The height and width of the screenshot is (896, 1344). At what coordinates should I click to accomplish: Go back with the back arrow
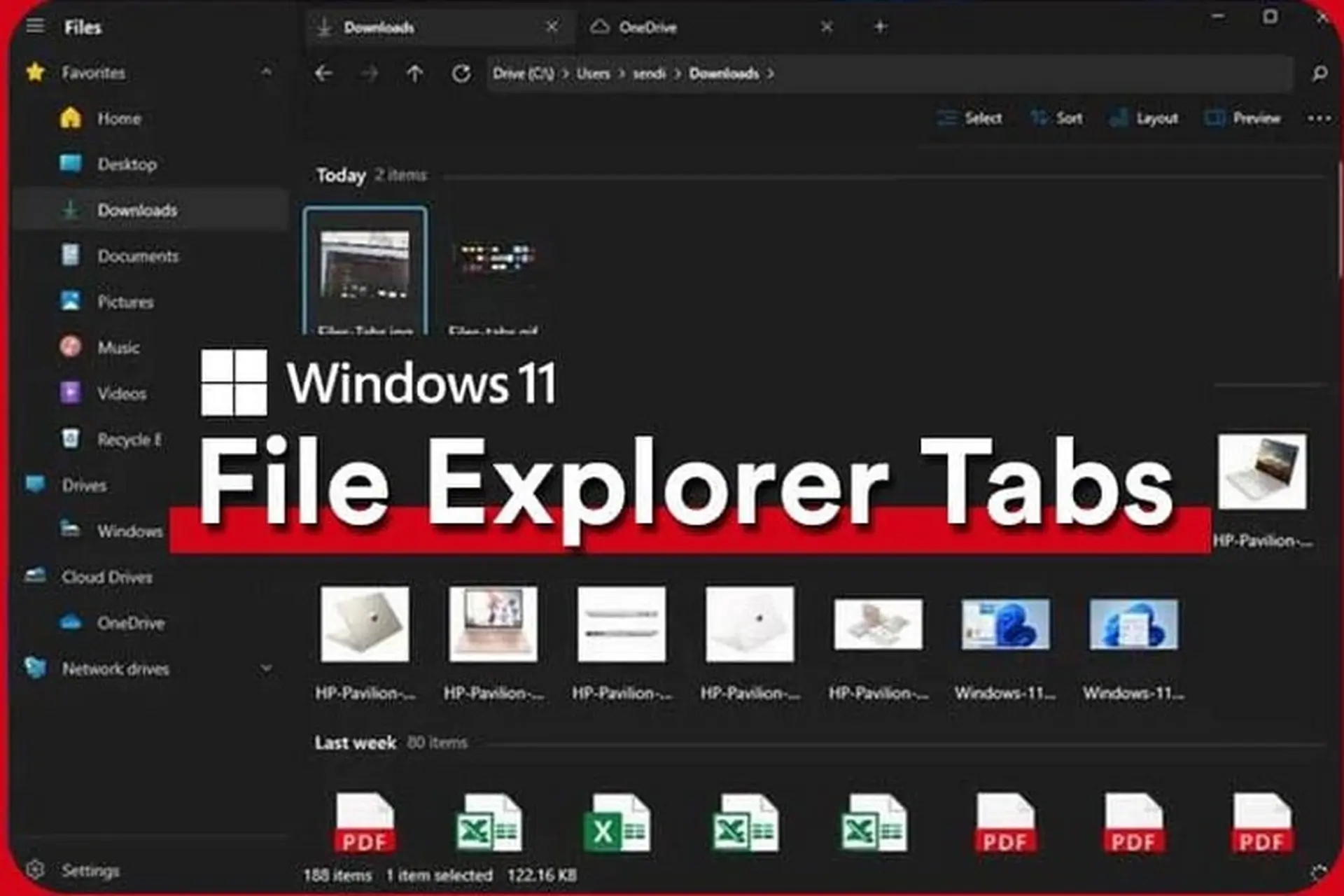point(323,73)
